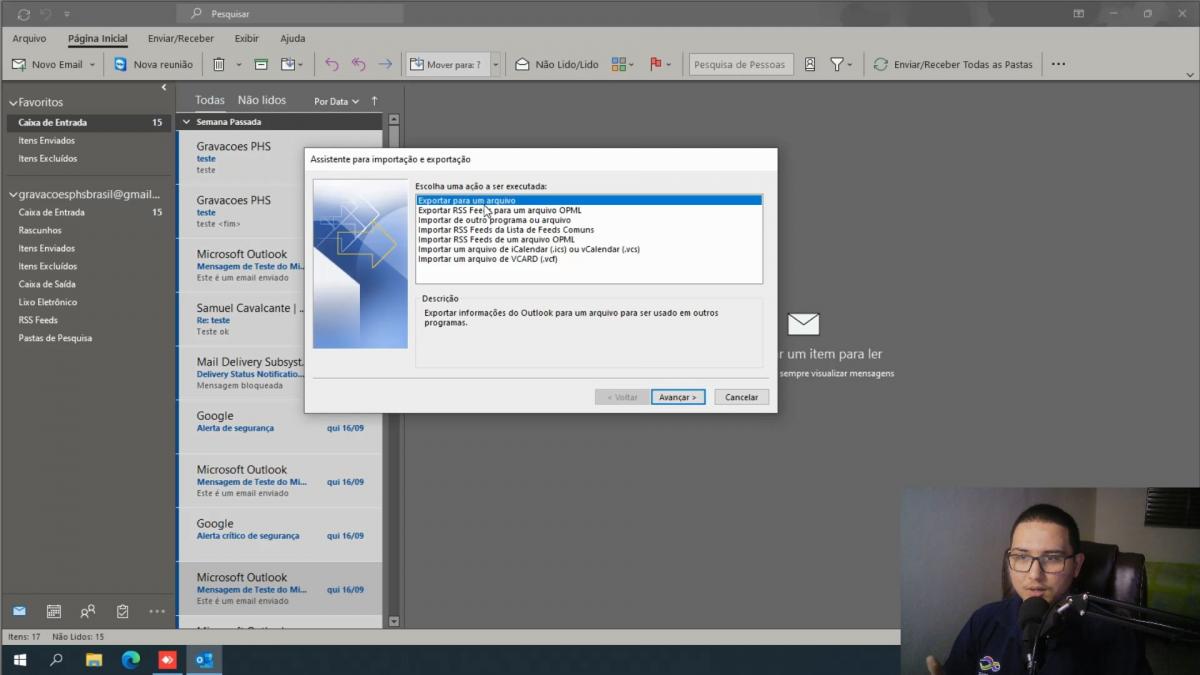Select Exportar para um arquivo option

click(589, 201)
